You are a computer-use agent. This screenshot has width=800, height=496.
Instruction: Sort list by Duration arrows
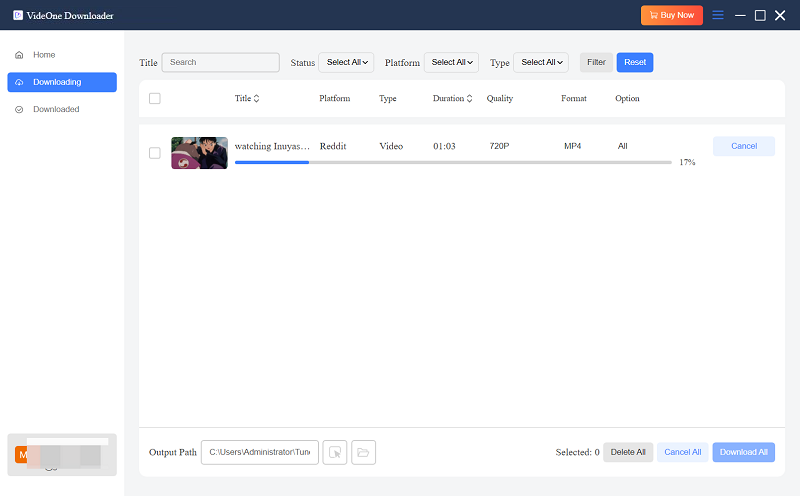click(x=470, y=99)
